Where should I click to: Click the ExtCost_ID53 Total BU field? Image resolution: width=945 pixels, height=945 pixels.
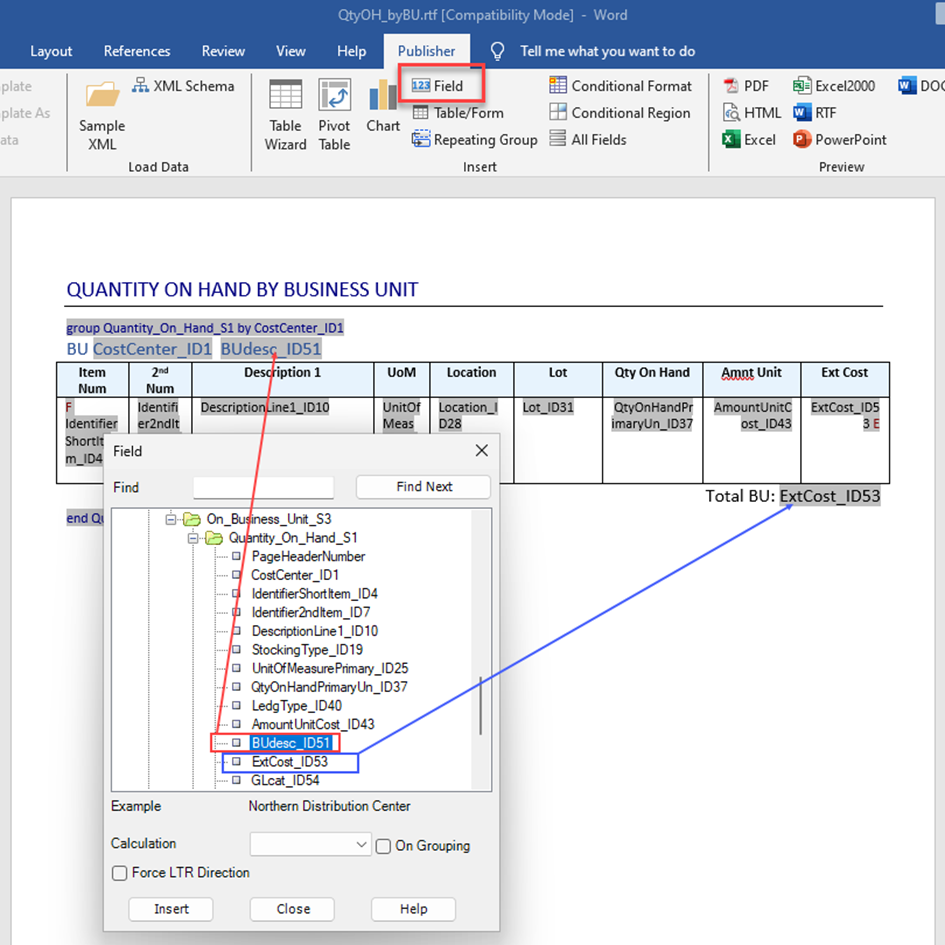pos(830,496)
